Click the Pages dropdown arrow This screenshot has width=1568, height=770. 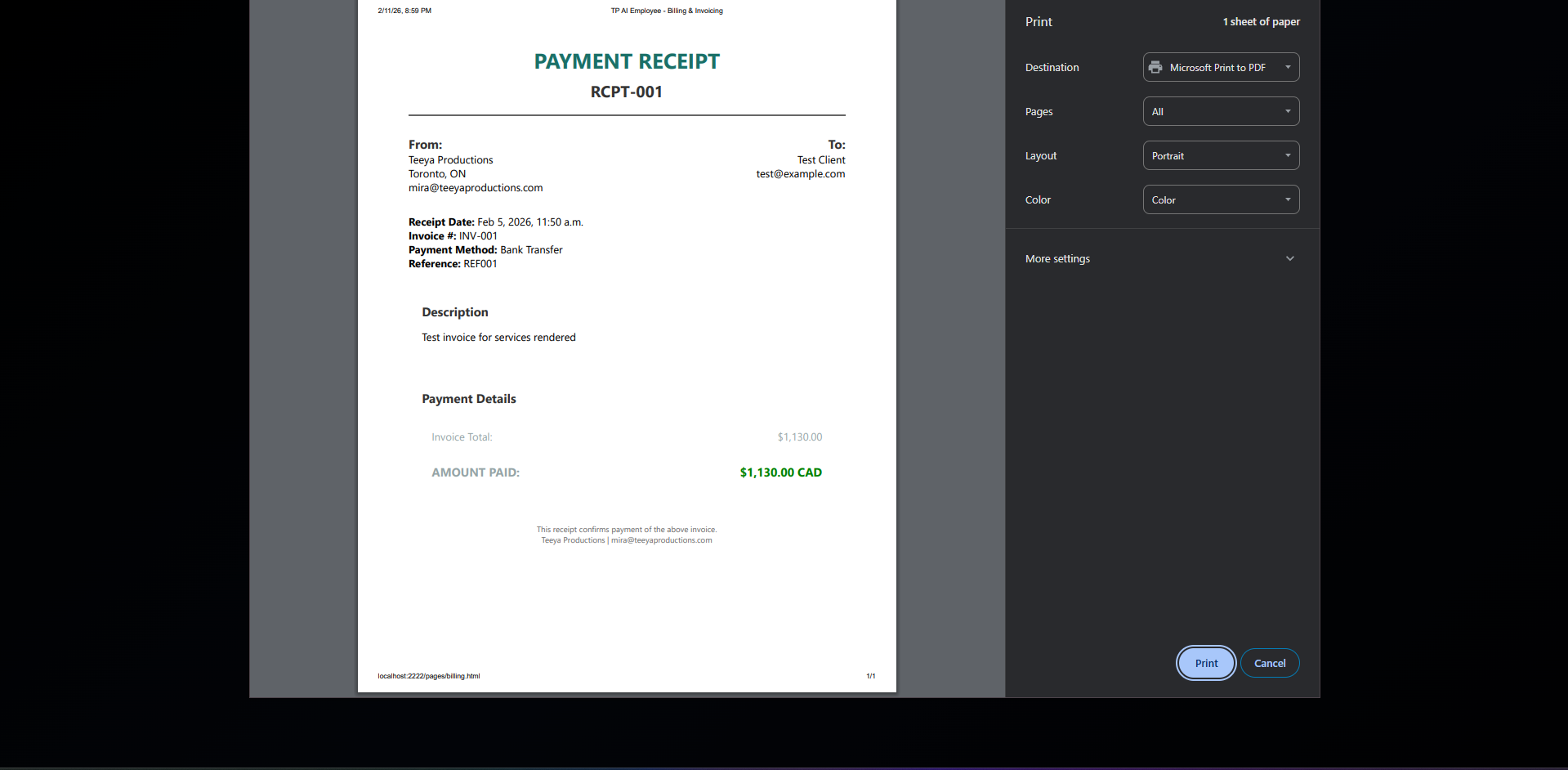coord(1289,111)
